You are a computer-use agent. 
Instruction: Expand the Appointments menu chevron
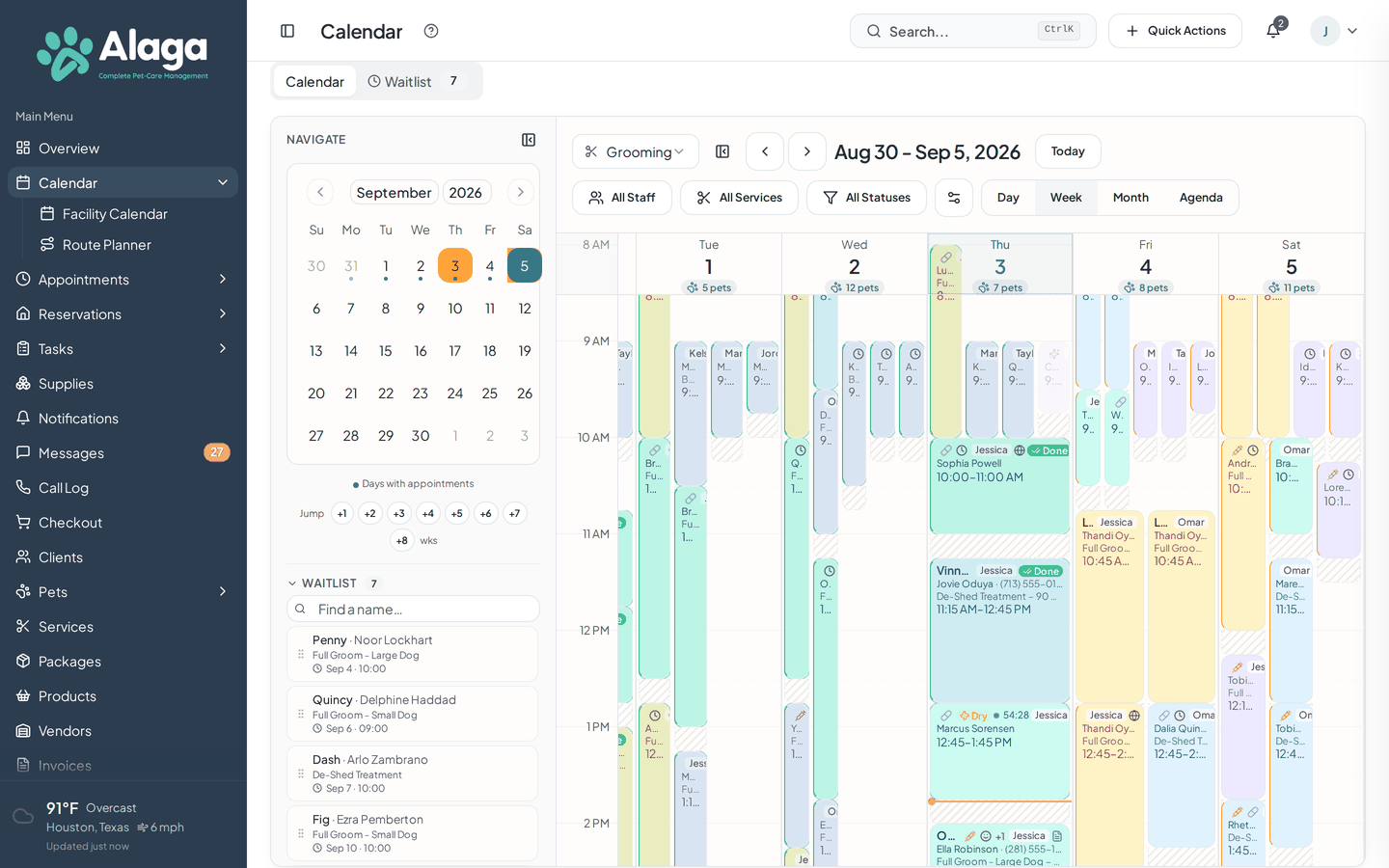point(223,280)
